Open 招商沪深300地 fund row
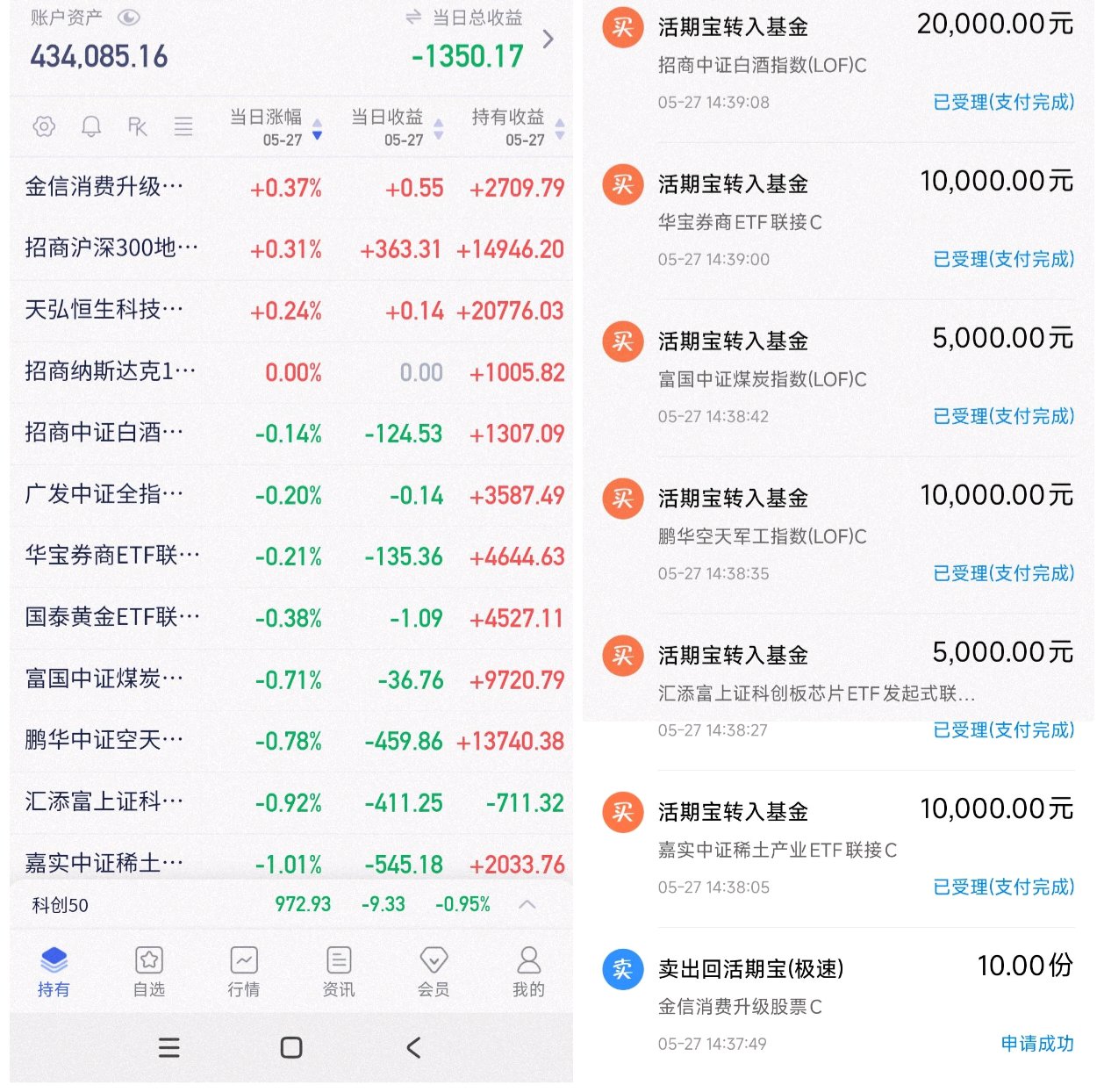This screenshot has width=1104, height=1092. (291, 249)
